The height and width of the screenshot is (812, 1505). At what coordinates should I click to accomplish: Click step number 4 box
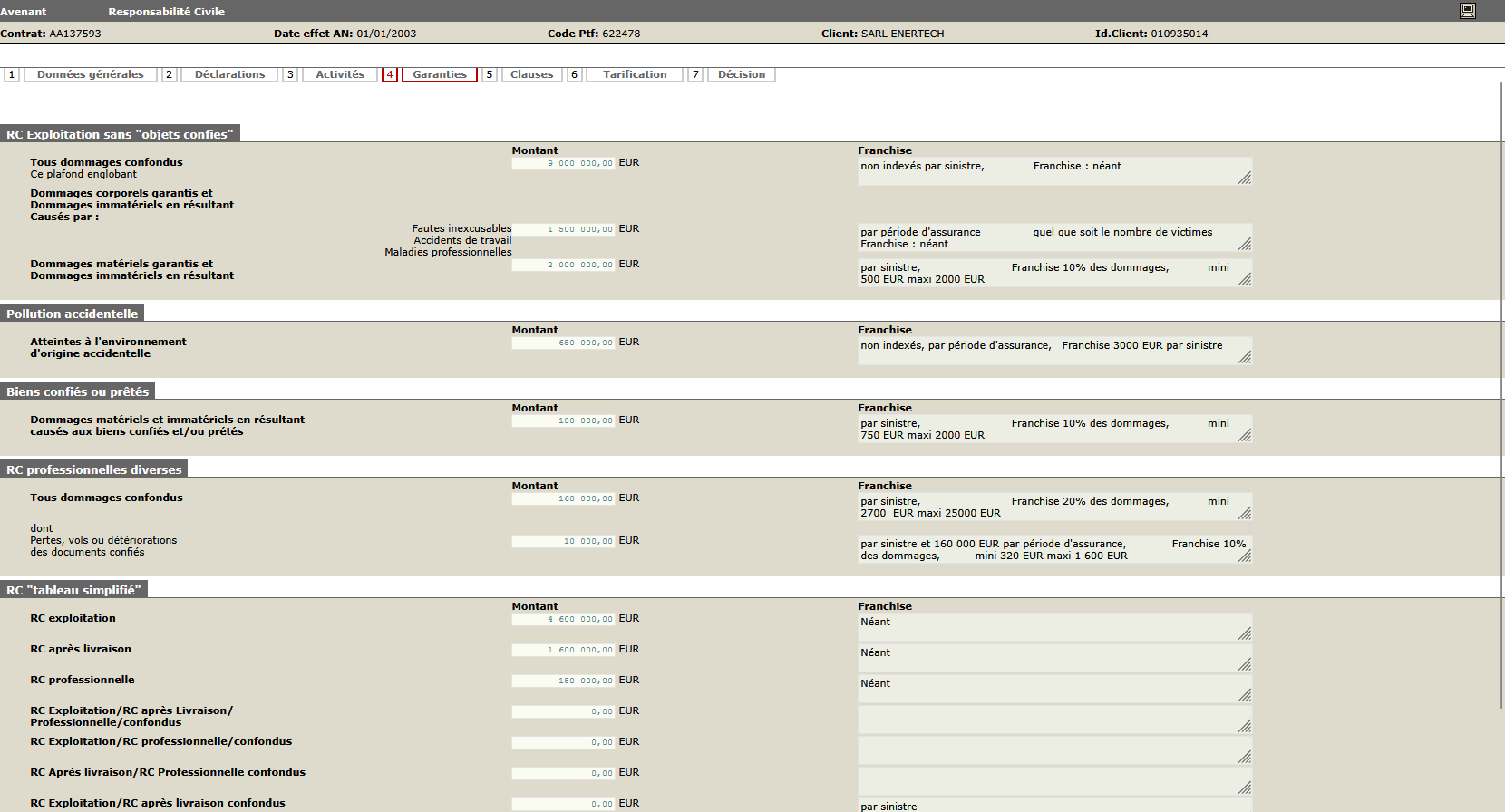coord(390,74)
